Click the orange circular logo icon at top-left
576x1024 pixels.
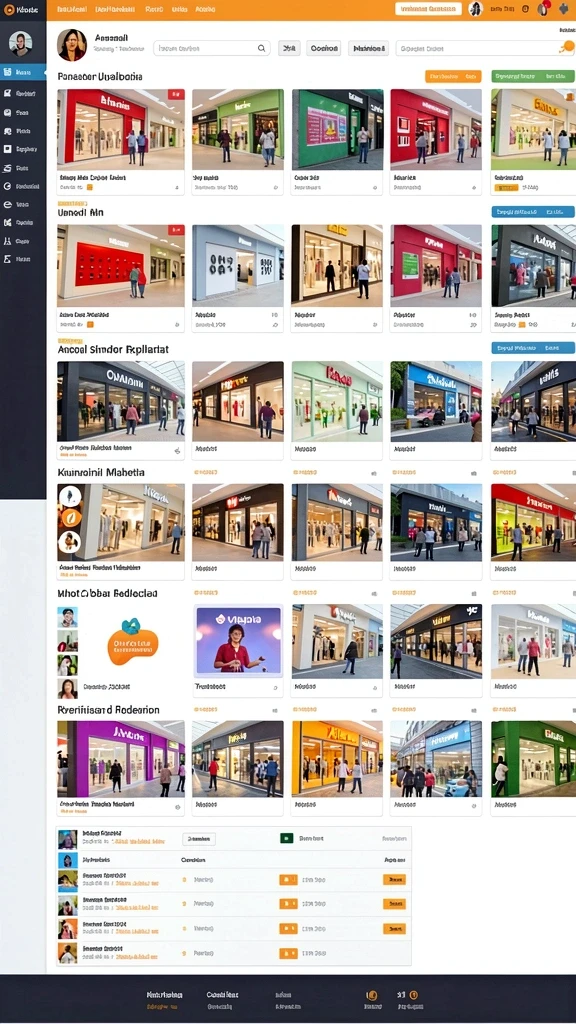click(8, 10)
